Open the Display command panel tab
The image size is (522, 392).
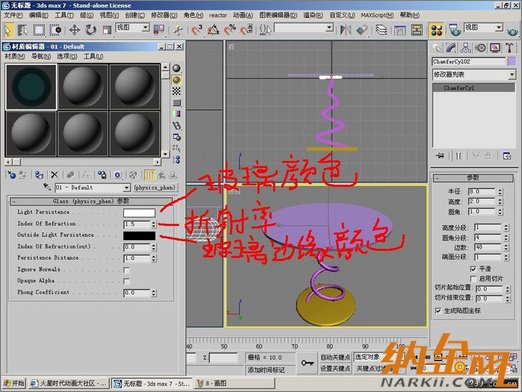click(495, 48)
